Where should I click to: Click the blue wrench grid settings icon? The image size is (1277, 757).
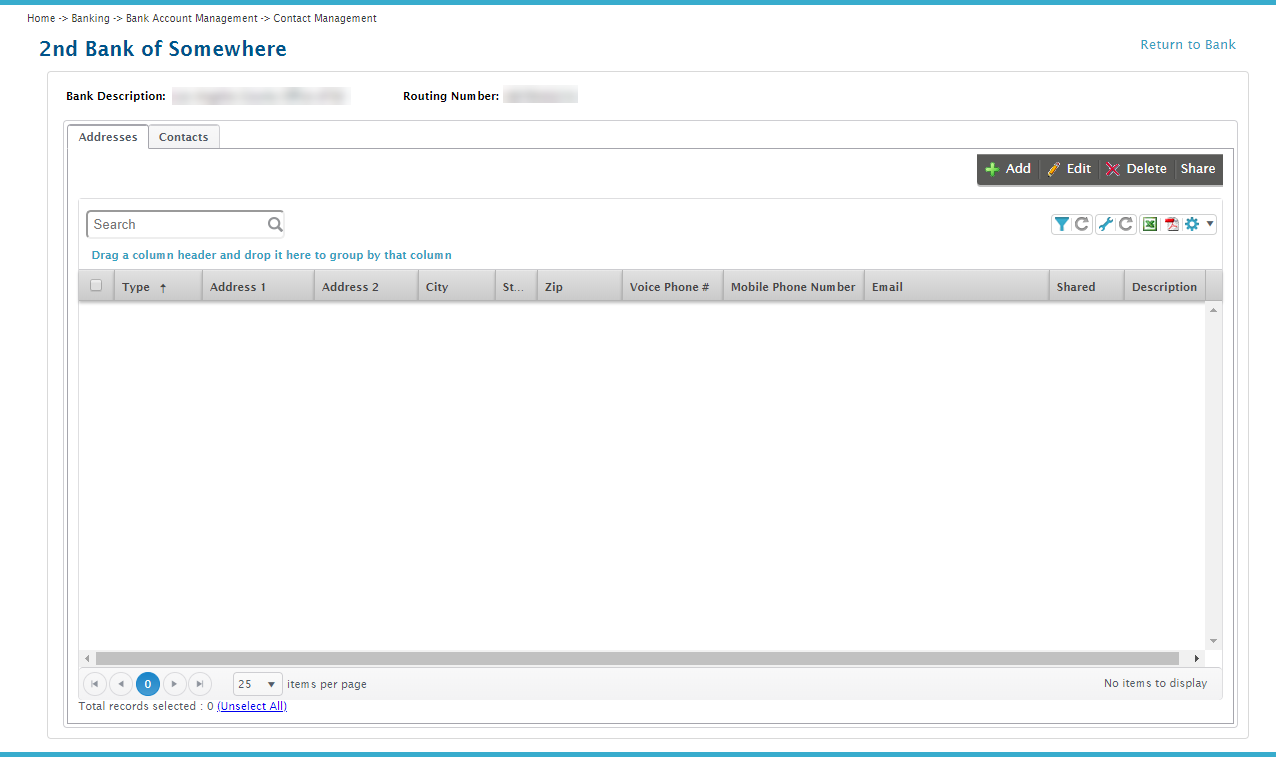point(1105,224)
